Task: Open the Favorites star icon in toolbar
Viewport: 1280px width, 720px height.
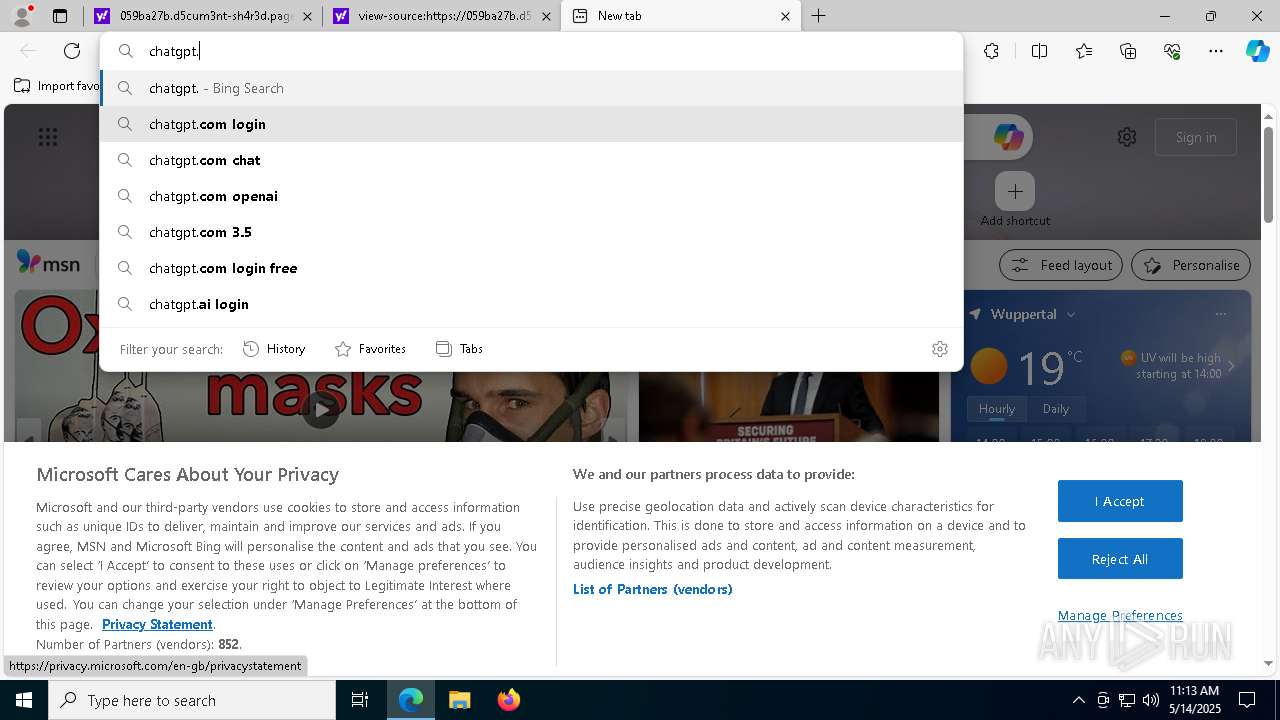Action: tap(1084, 51)
